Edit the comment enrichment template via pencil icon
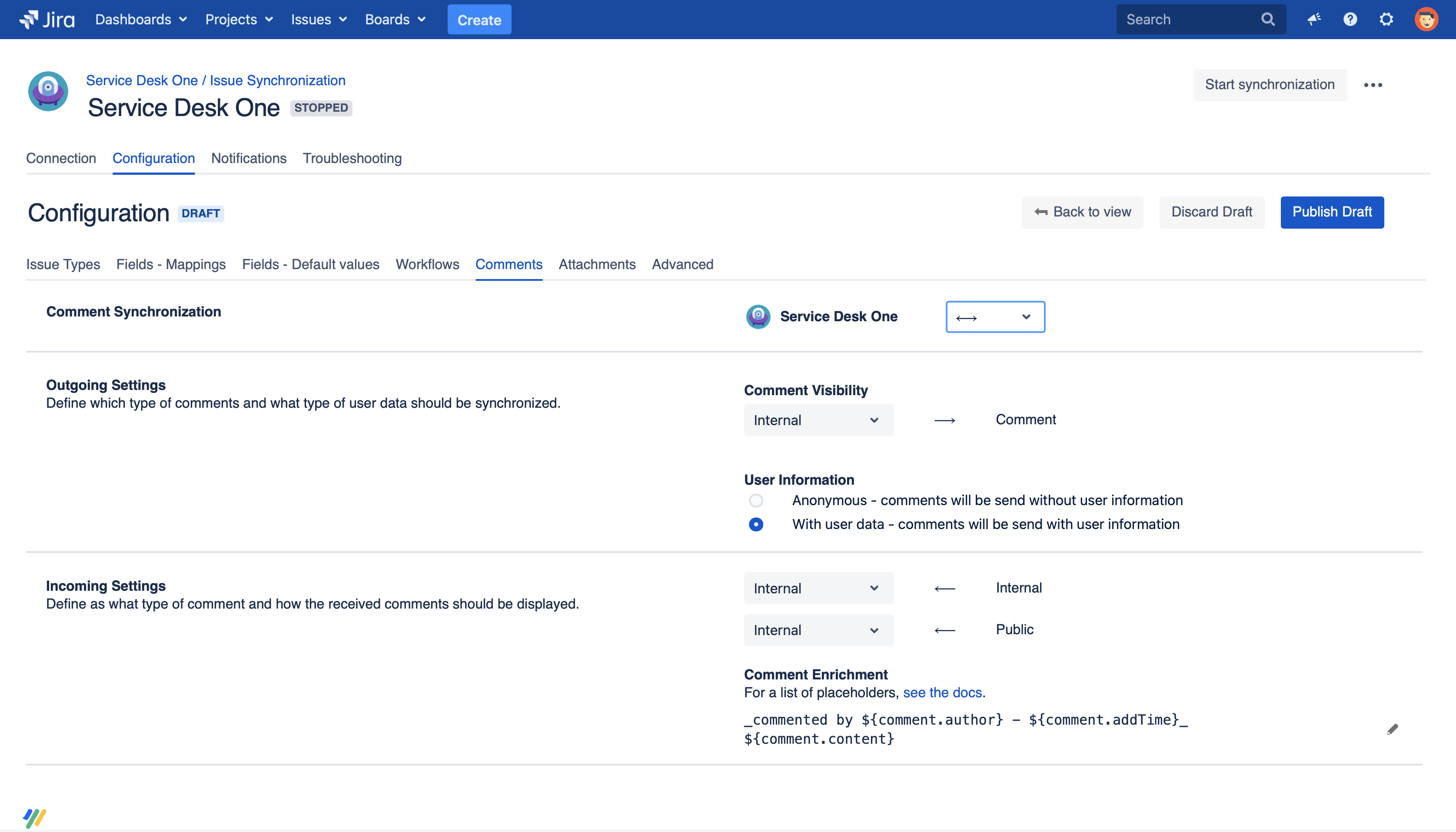The image size is (1456, 832). [x=1393, y=728]
